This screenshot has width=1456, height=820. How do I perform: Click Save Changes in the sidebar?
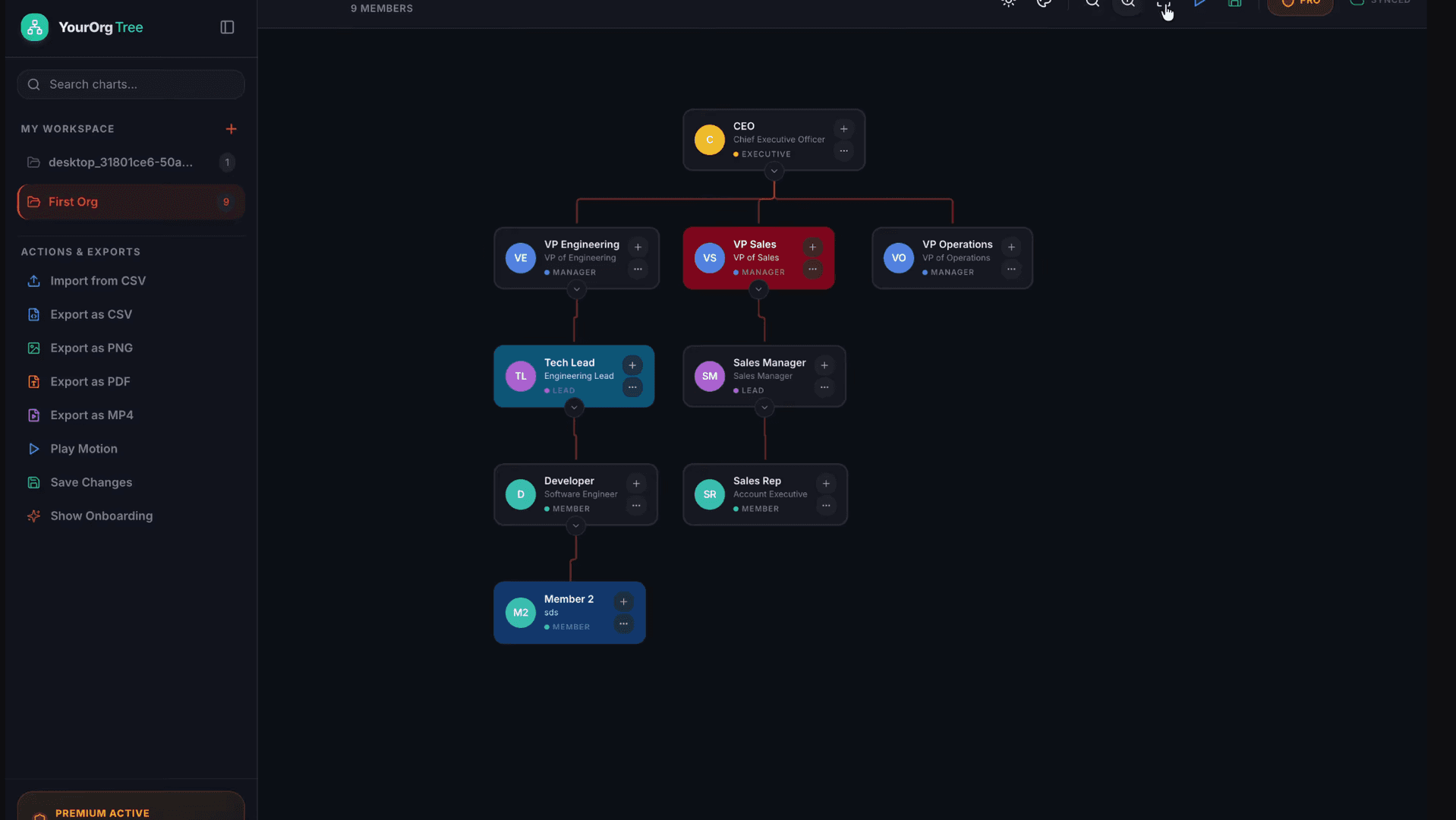click(90, 482)
